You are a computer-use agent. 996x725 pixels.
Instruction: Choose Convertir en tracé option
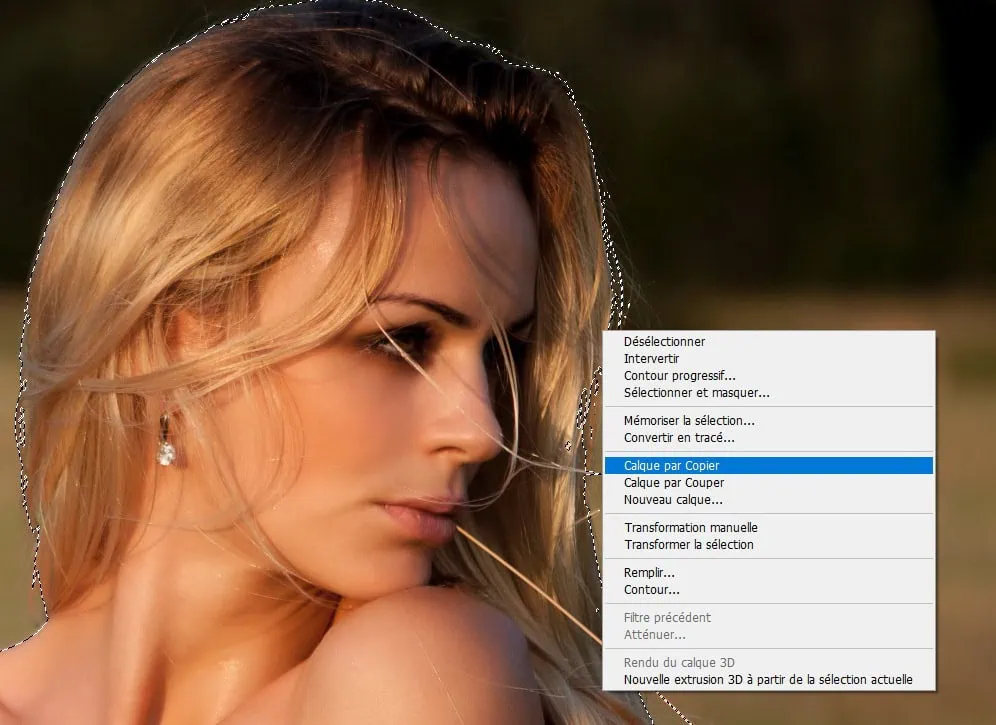tap(679, 438)
